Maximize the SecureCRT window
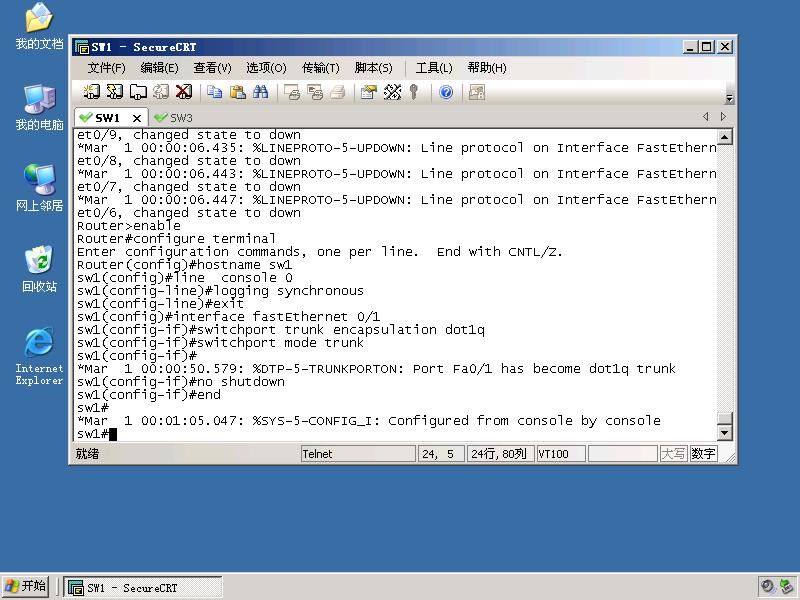Image resolution: width=800 pixels, height=600 pixels. click(707, 47)
